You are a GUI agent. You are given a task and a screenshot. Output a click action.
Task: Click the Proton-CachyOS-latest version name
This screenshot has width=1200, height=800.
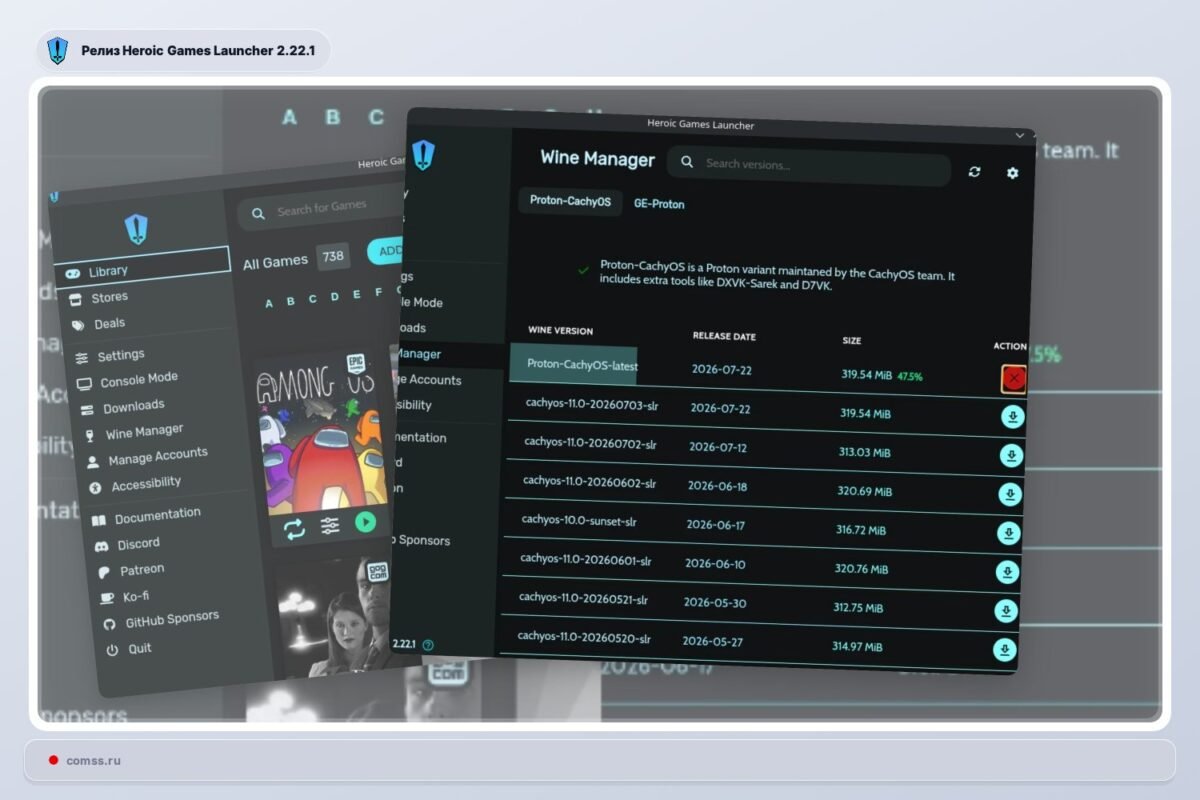tap(583, 365)
